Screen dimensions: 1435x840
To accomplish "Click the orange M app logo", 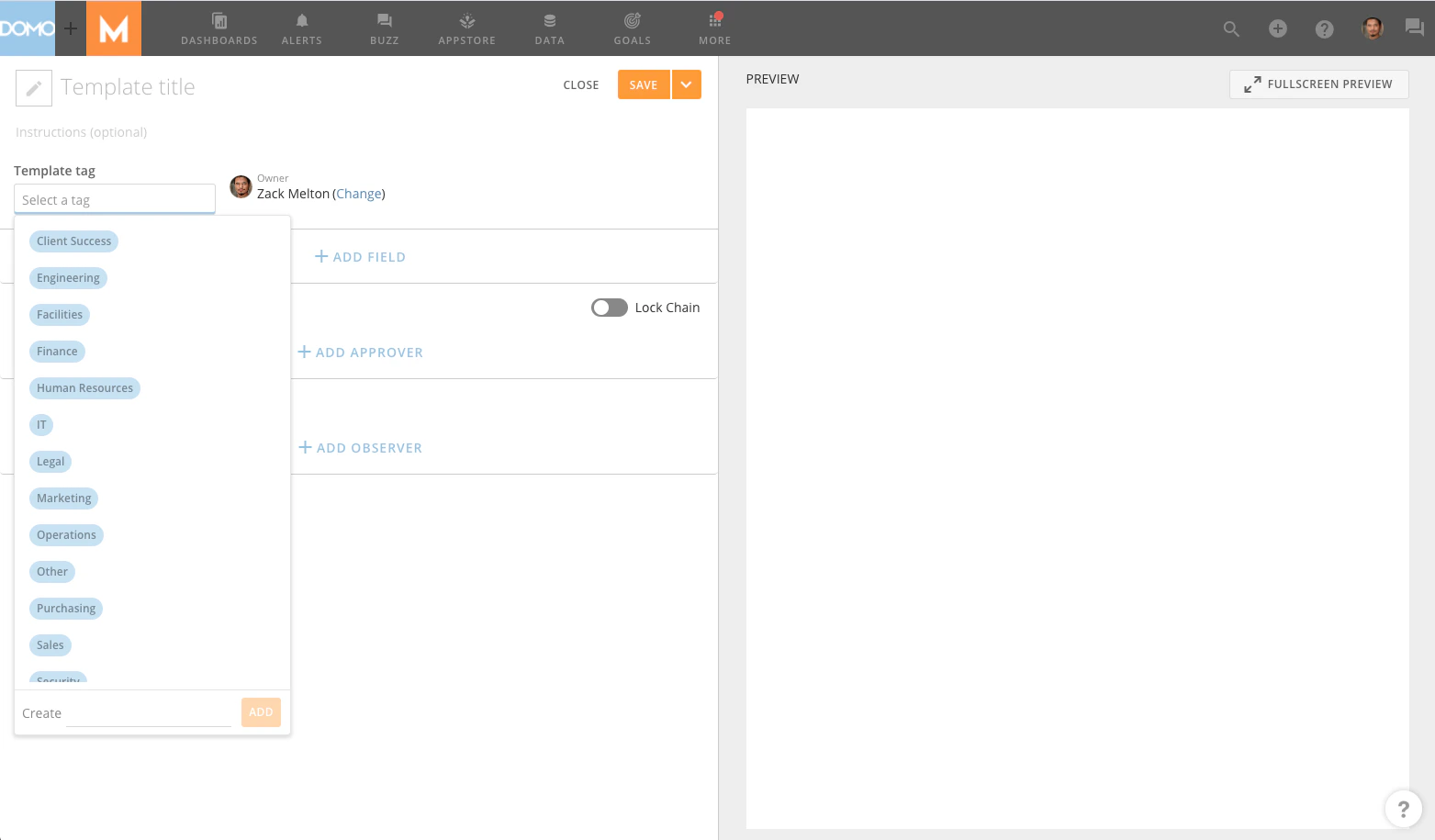I will tap(114, 28).
